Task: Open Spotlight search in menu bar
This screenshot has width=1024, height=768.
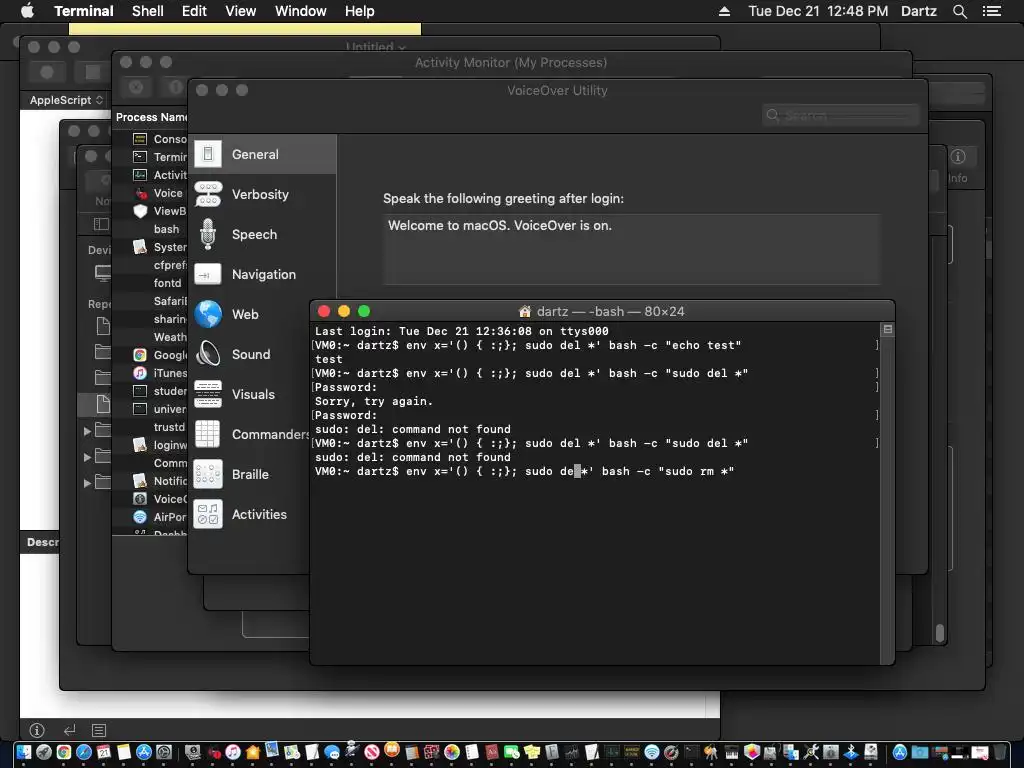Action: point(959,11)
